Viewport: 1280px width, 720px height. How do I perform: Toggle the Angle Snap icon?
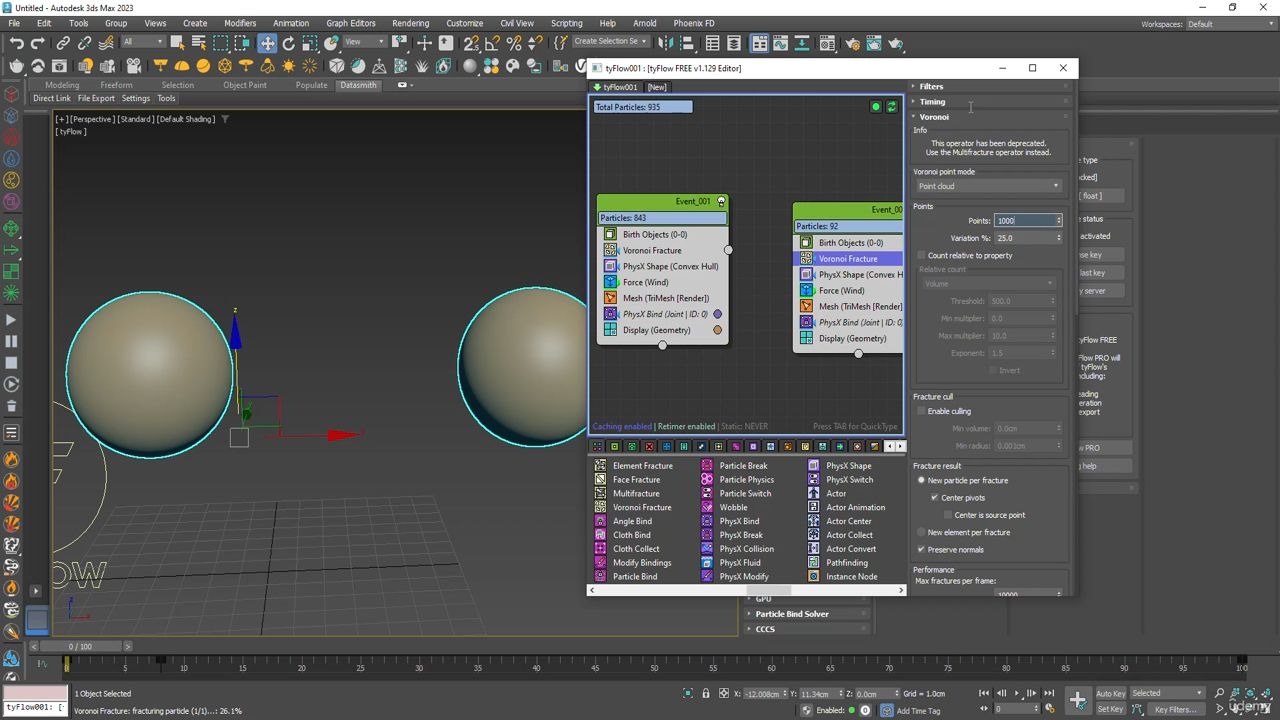(493, 43)
